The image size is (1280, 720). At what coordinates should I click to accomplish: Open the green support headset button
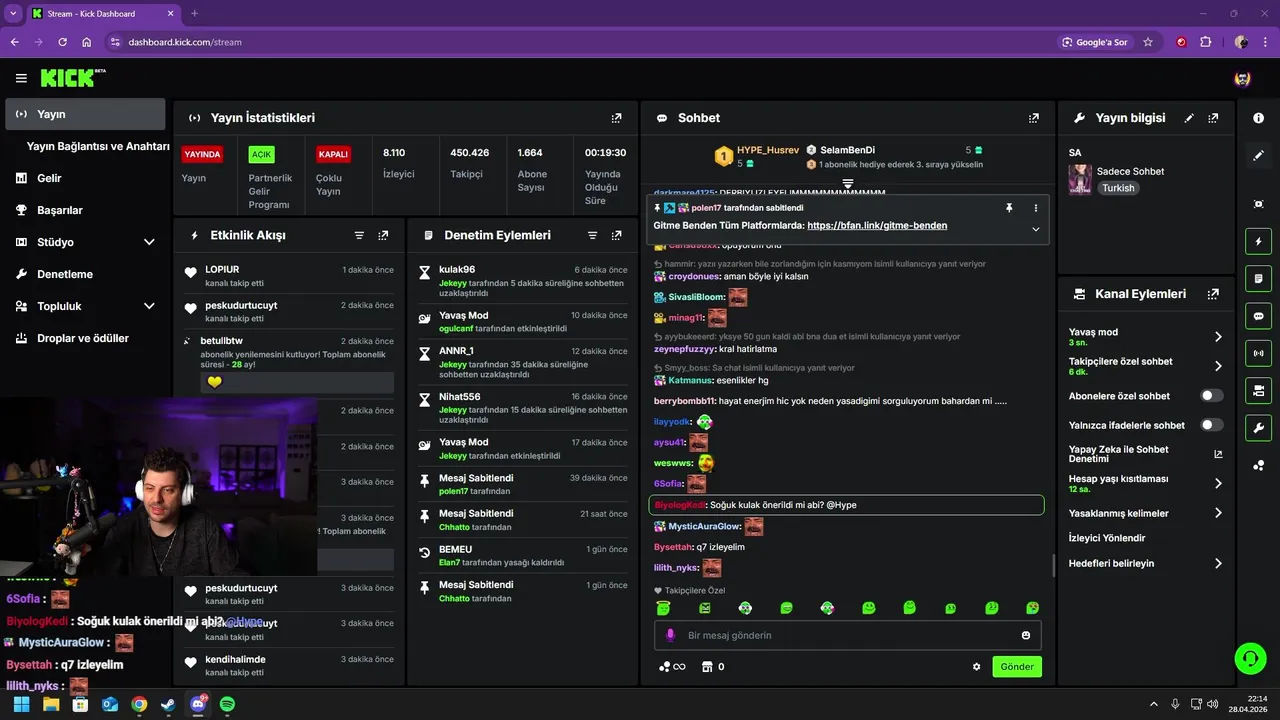[1250, 658]
